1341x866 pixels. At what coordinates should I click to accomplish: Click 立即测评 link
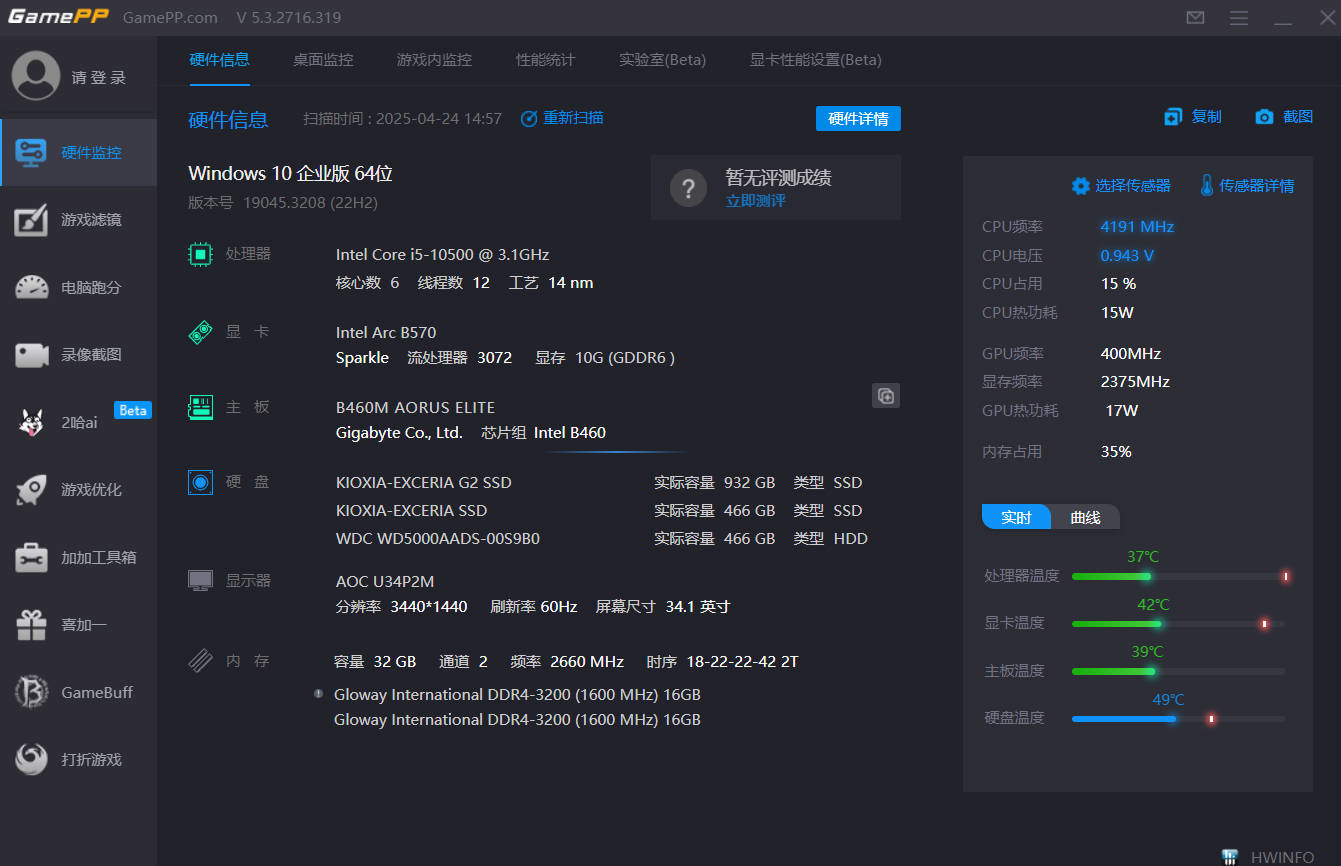click(755, 200)
